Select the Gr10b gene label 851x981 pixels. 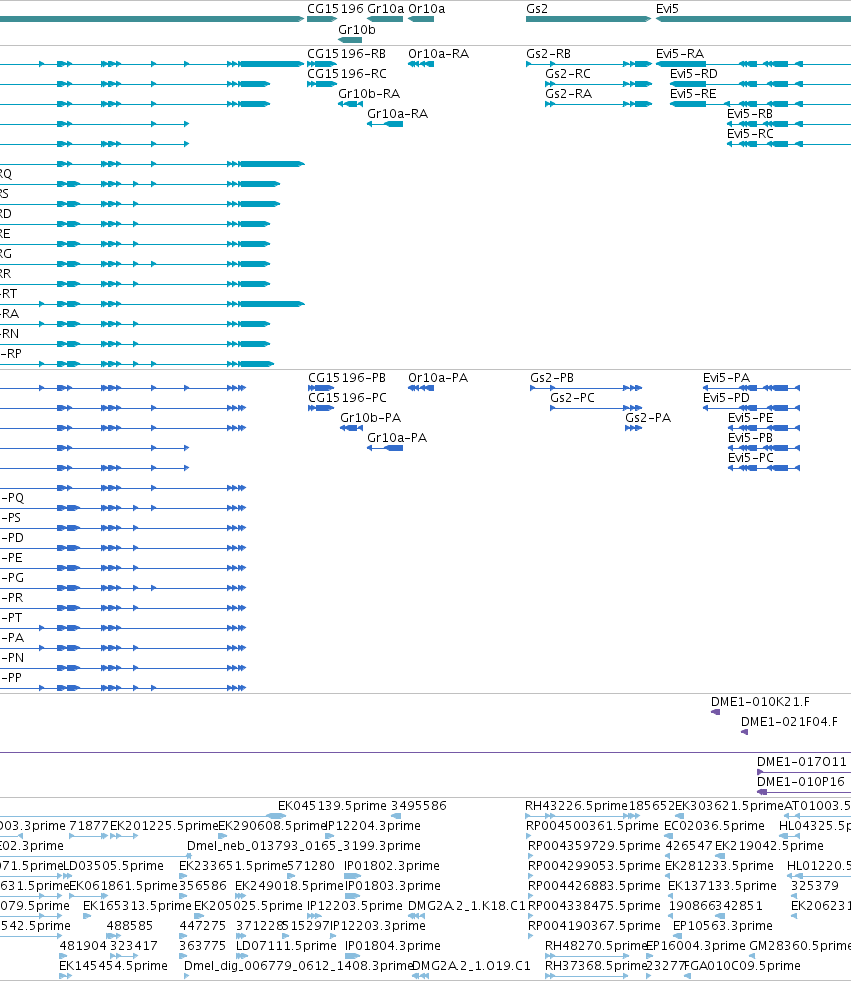pos(357,29)
